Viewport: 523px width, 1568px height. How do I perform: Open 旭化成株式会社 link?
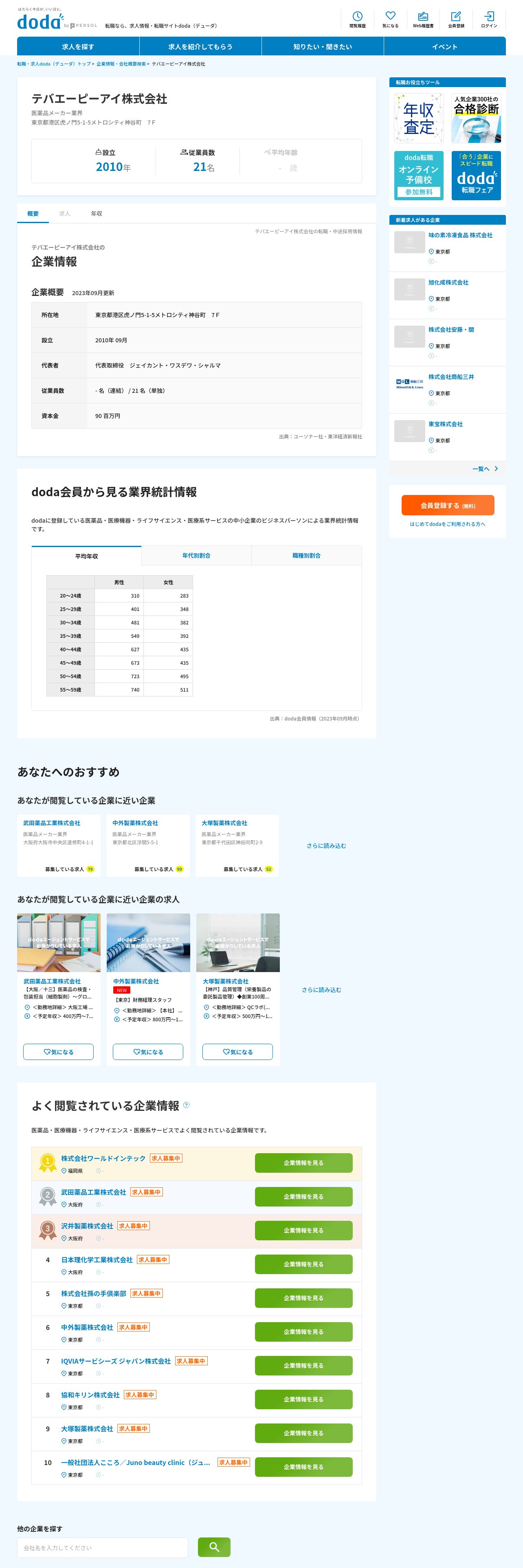tap(448, 283)
